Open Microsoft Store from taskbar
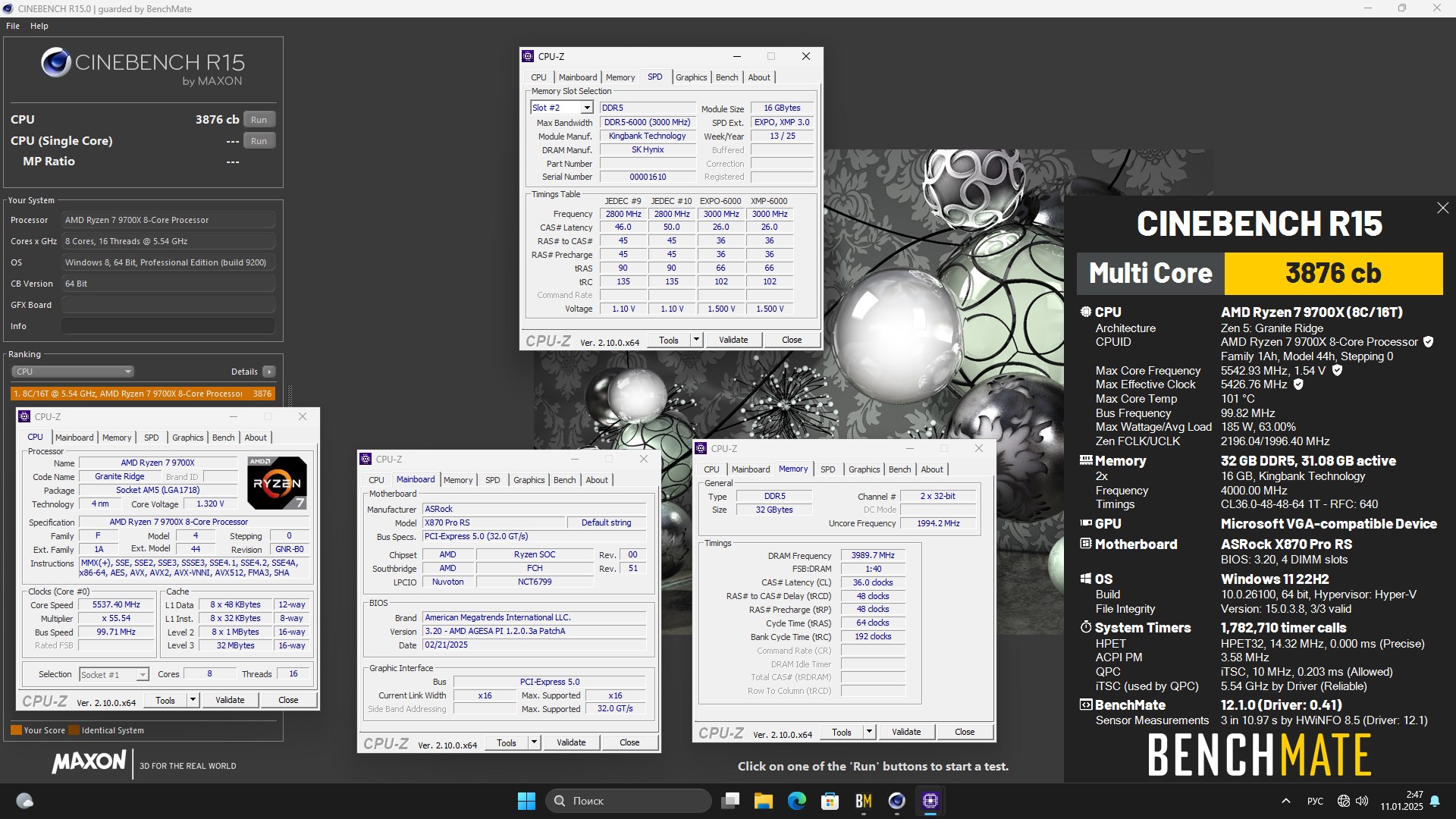1456x819 pixels. pyautogui.click(x=830, y=801)
